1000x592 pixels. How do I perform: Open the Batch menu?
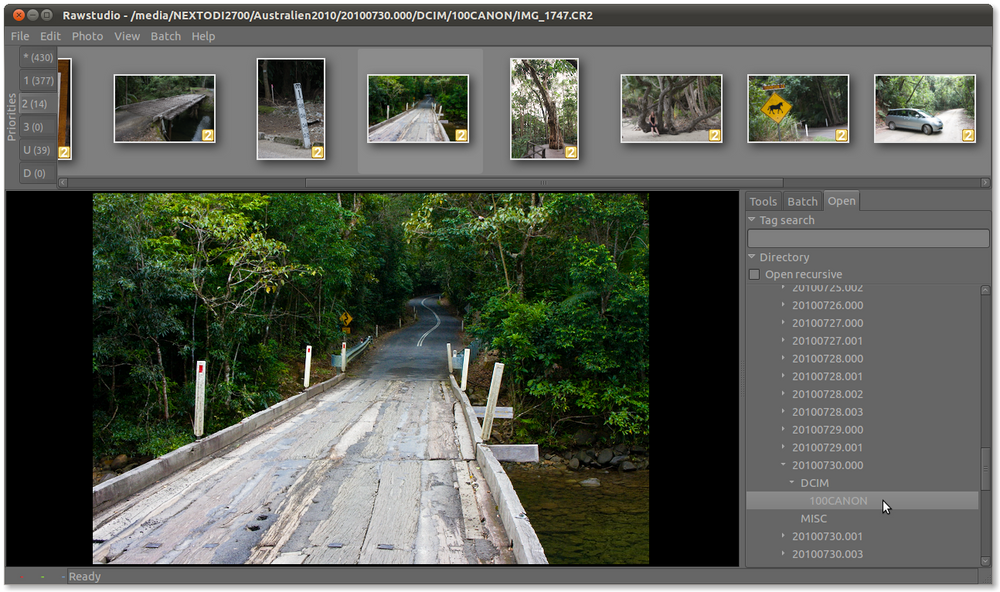[x=166, y=36]
